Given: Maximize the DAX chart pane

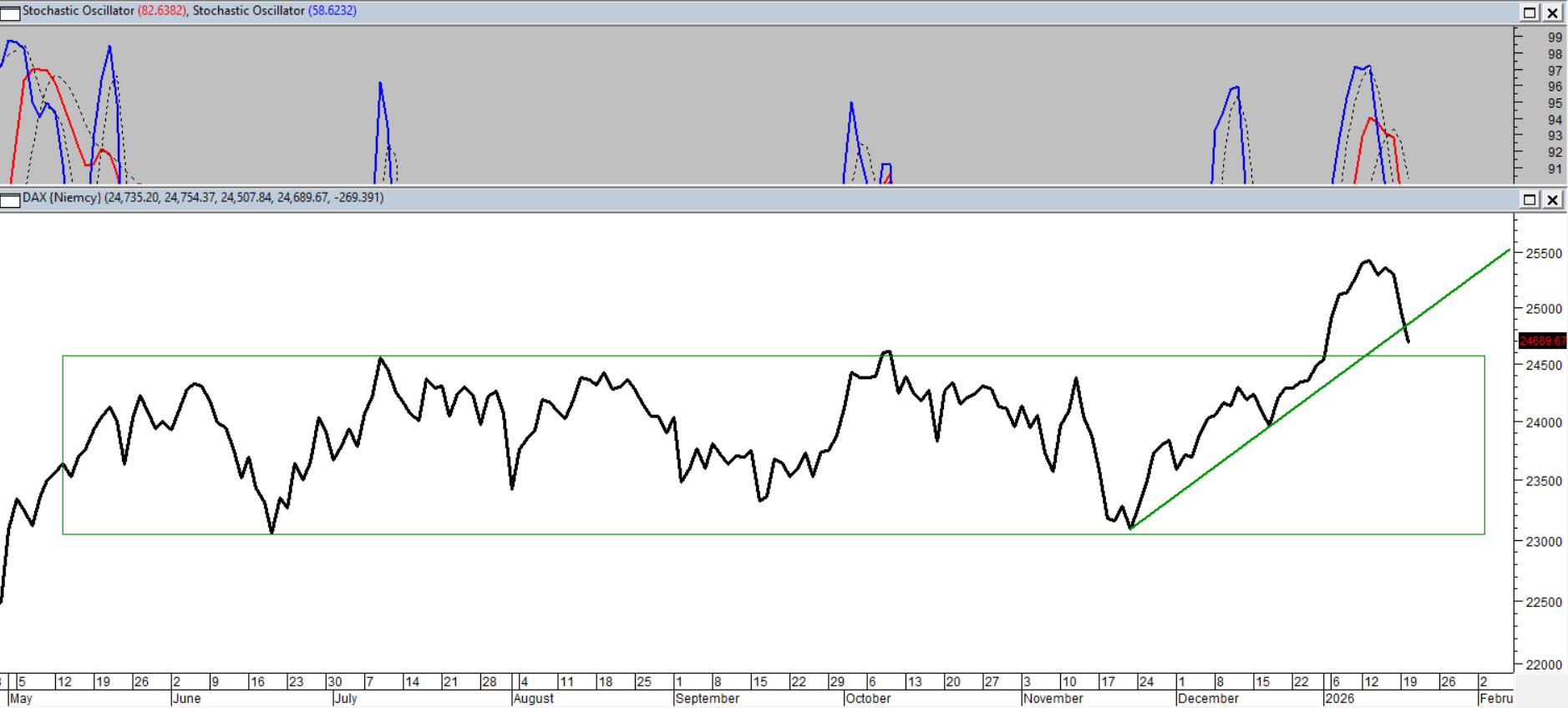Looking at the screenshot, I should click(x=1530, y=200).
